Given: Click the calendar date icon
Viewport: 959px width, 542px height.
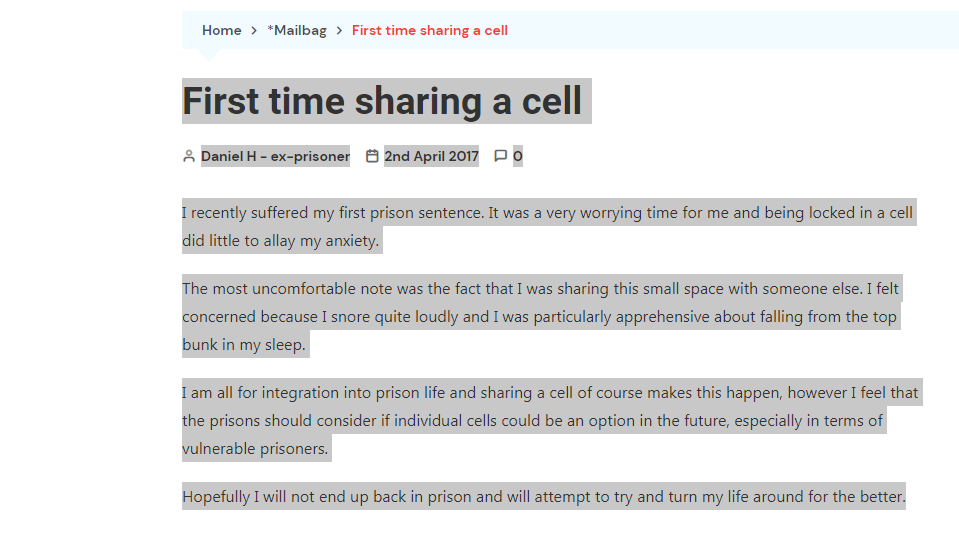Looking at the screenshot, I should (x=372, y=156).
